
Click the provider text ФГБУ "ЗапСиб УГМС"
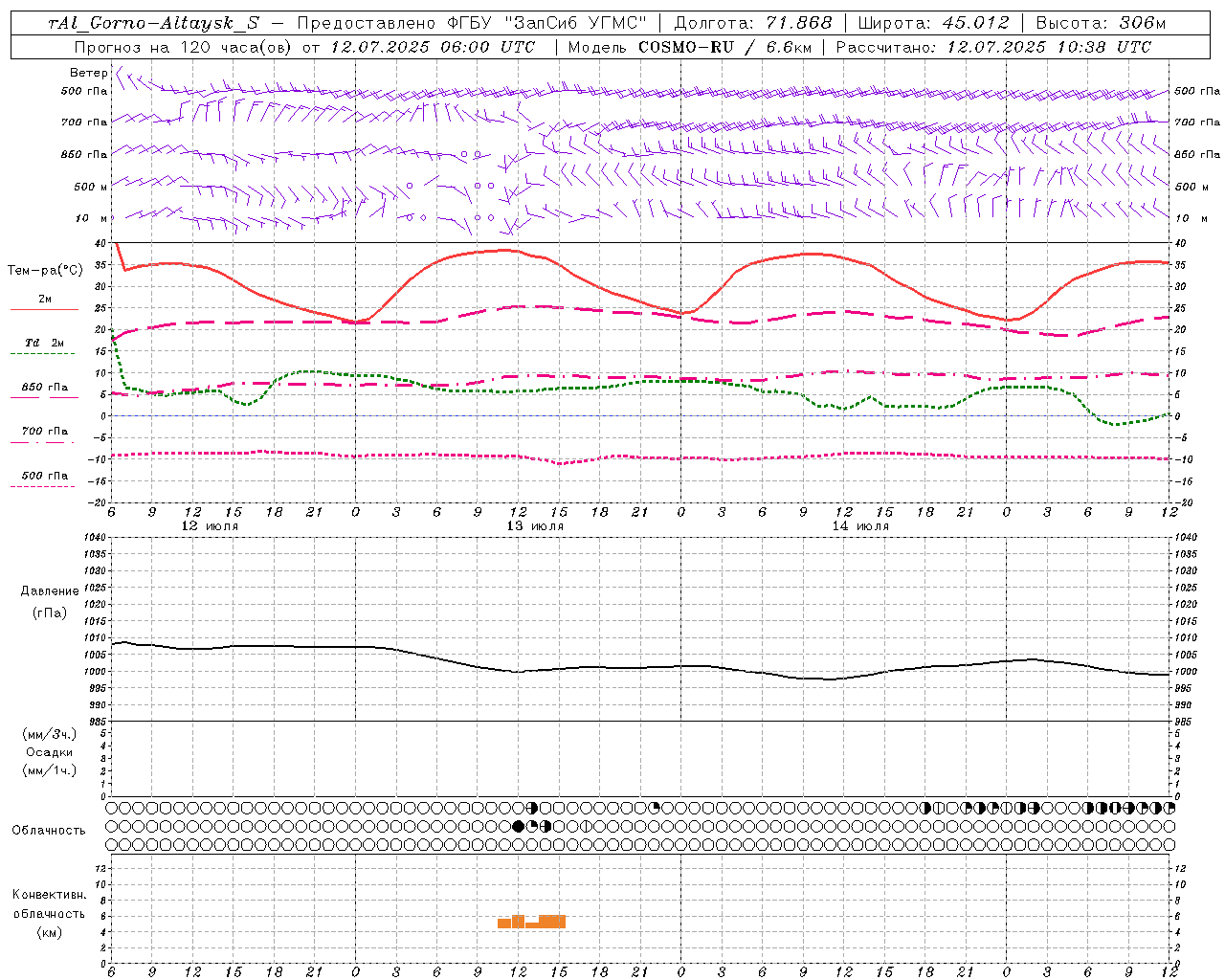coord(547,24)
